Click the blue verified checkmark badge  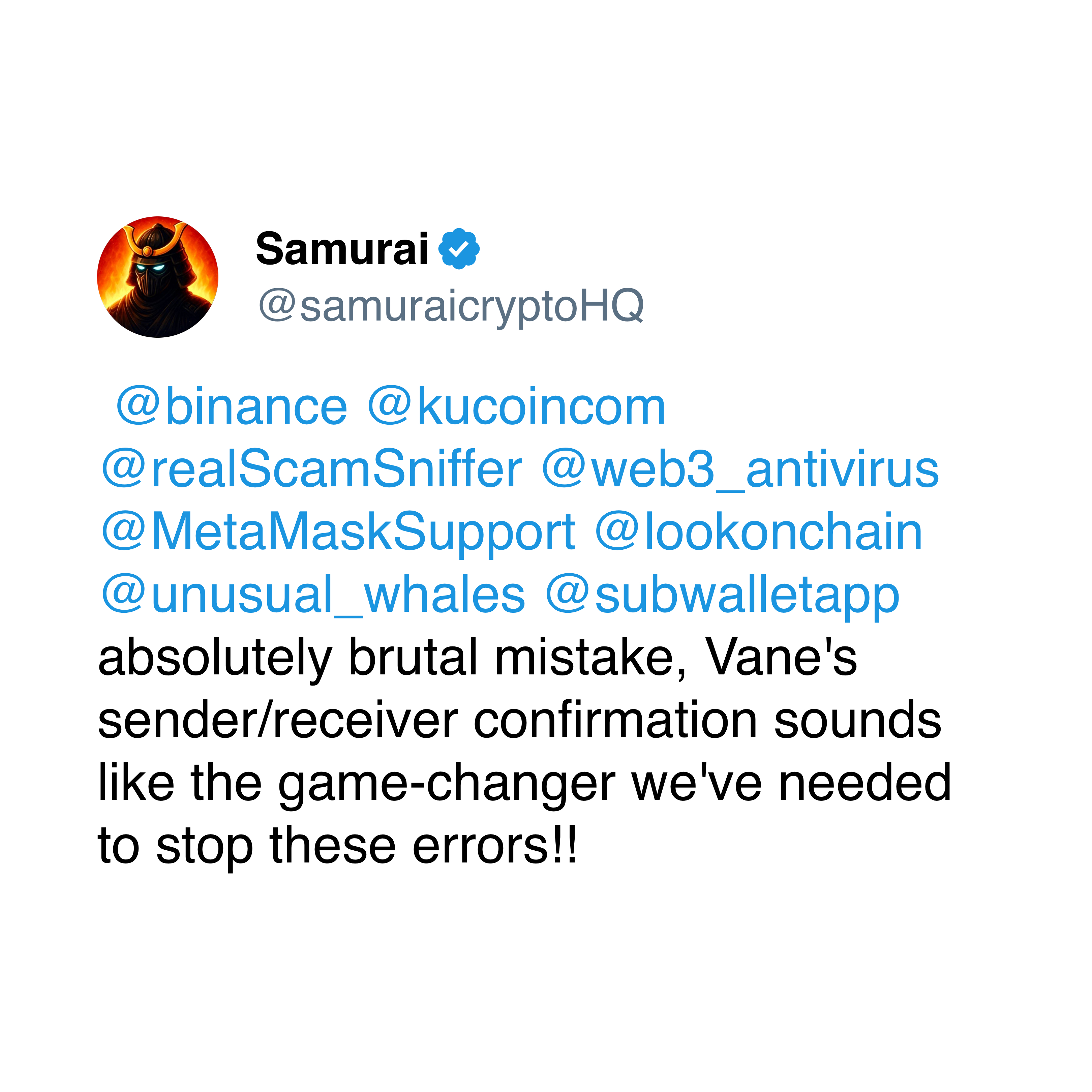click(x=459, y=249)
